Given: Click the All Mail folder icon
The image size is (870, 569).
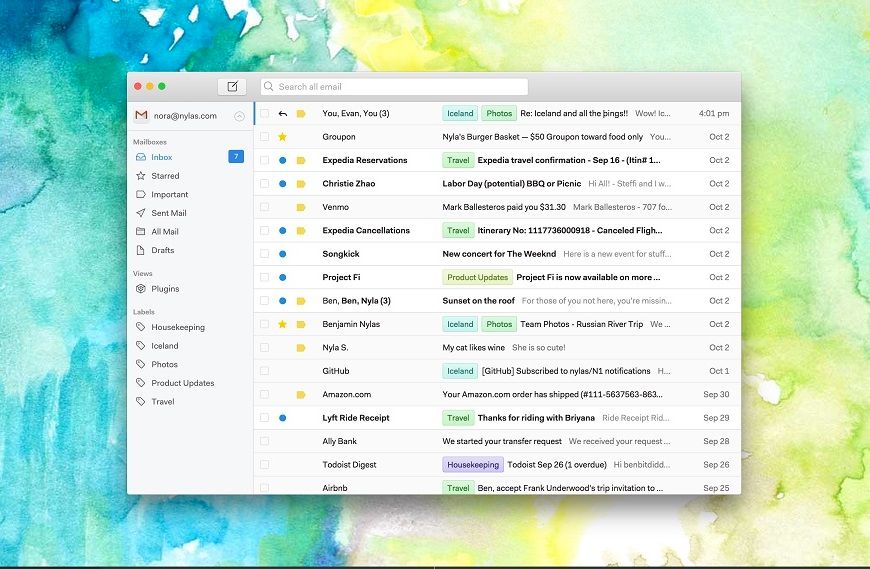Looking at the screenshot, I should 141,232.
